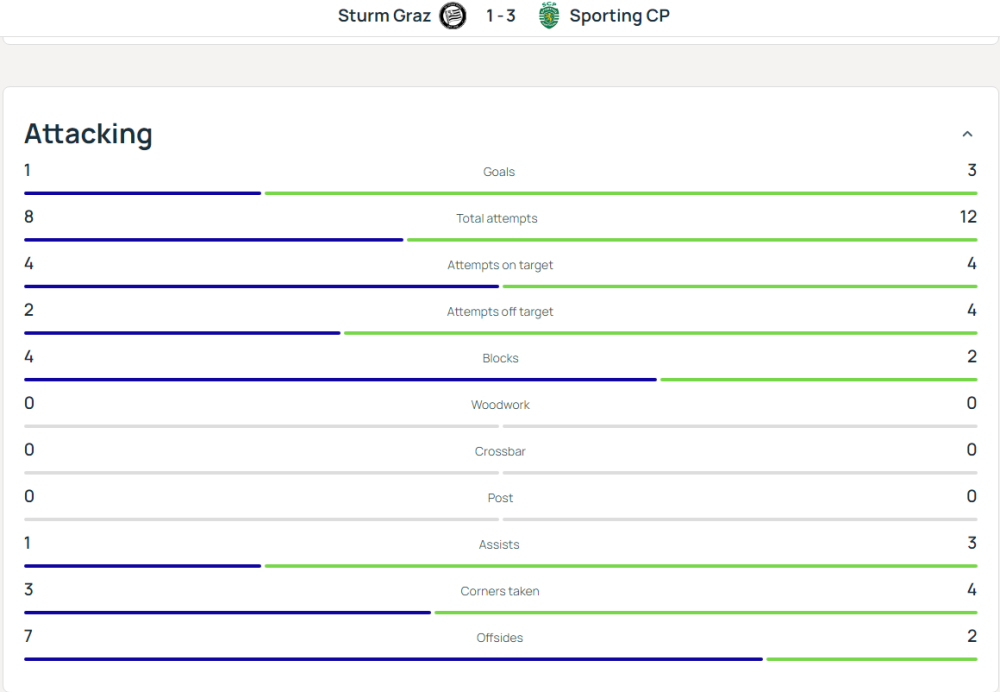1000x692 pixels.
Task: Click the Goals statistic label
Action: click(x=498, y=171)
